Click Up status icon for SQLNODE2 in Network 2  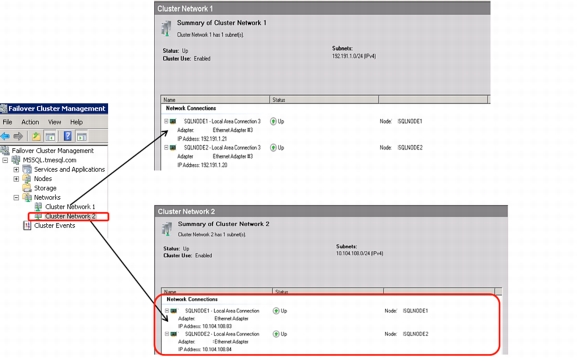(276, 334)
